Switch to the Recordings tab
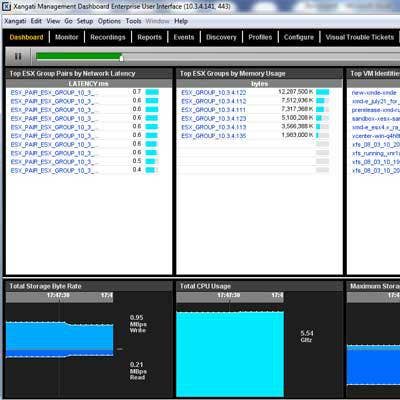This screenshot has width=400, height=400. pos(108,37)
